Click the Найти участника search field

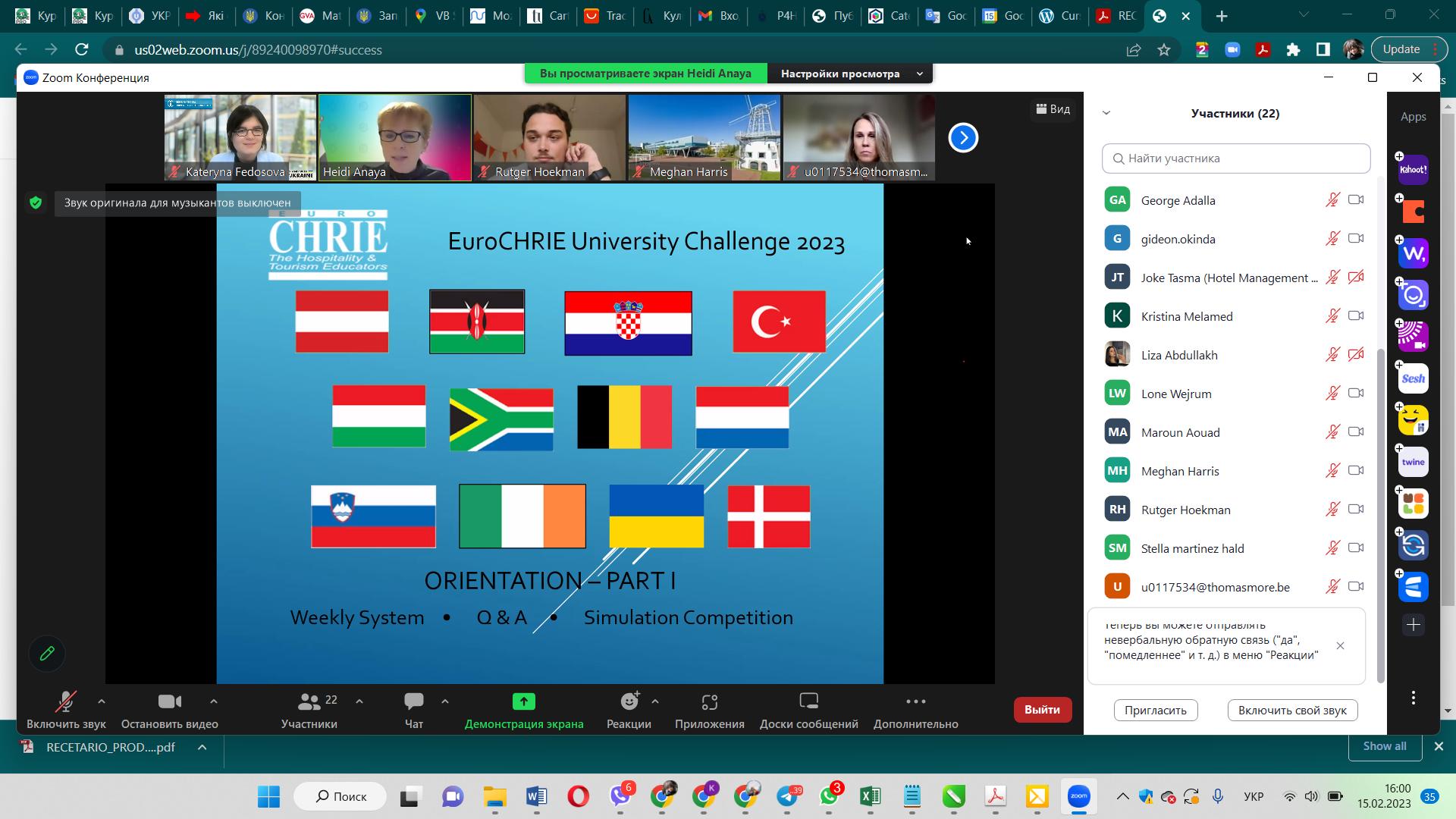[x=1236, y=158]
